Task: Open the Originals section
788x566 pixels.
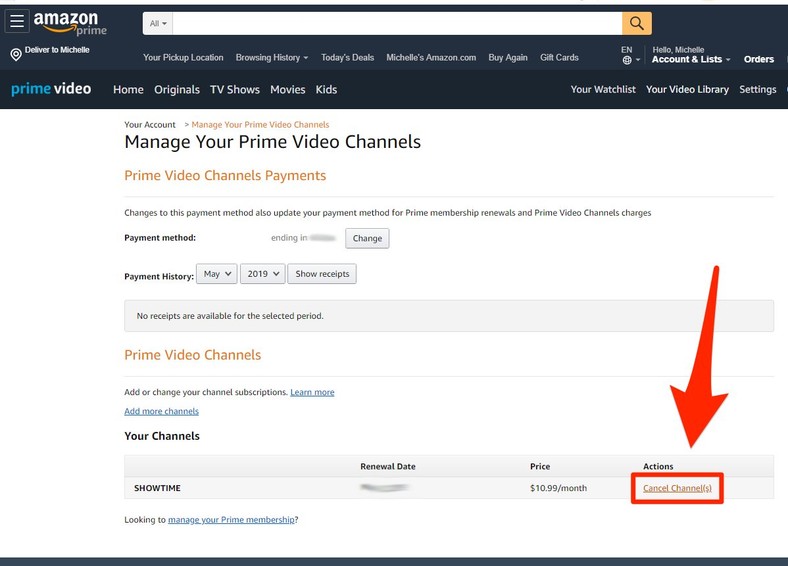Action: tap(177, 89)
